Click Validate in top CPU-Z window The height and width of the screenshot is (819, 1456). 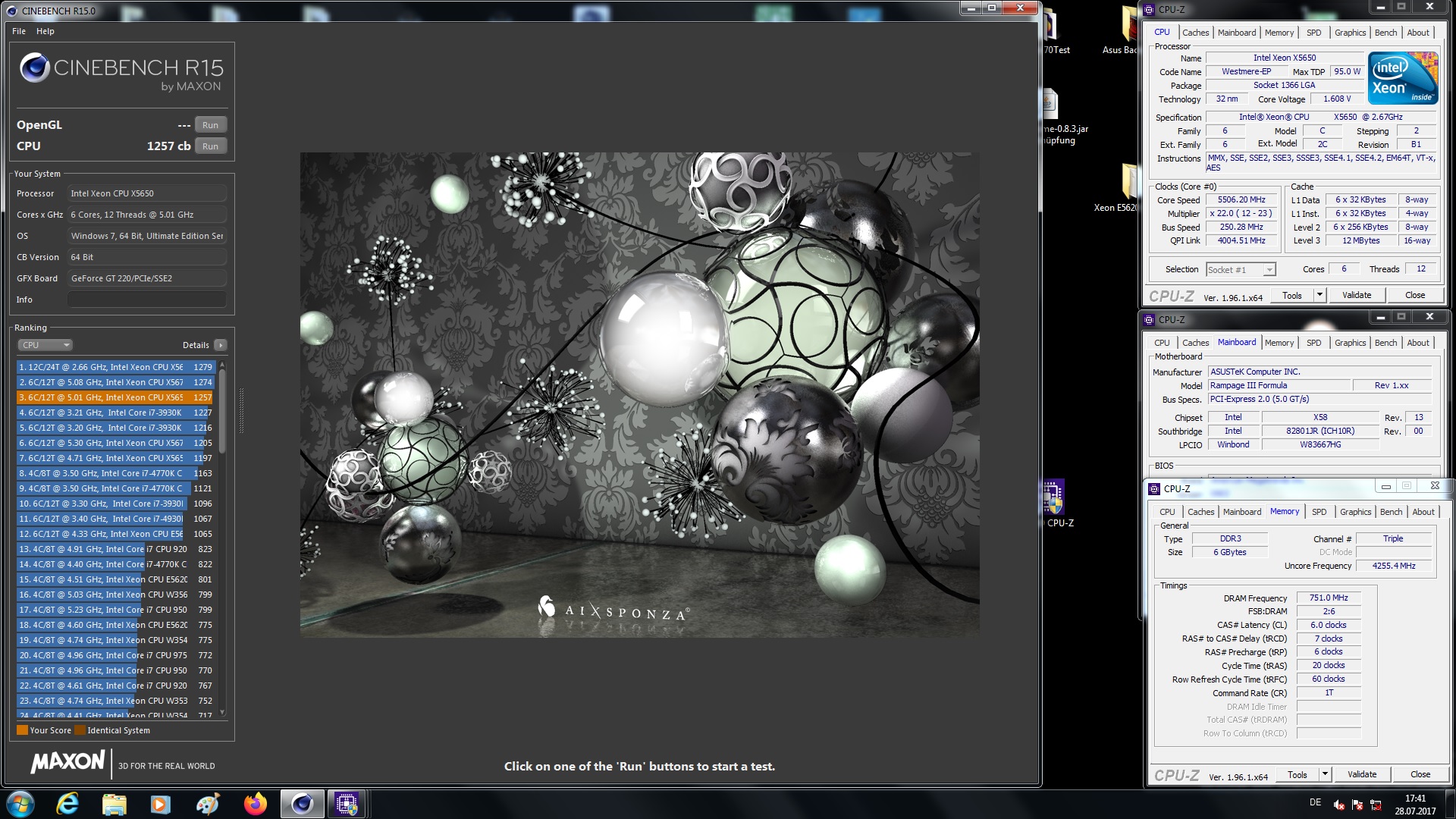tap(1357, 295)
